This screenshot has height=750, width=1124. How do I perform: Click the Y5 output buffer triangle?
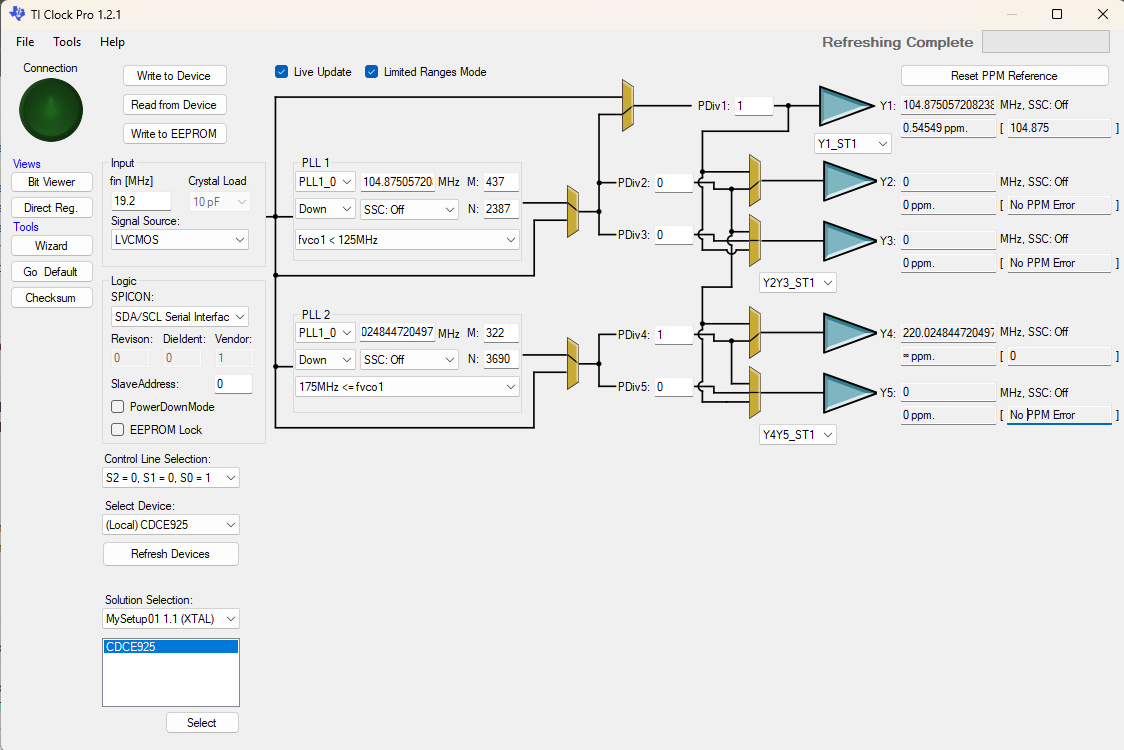(x=850, y=393)
